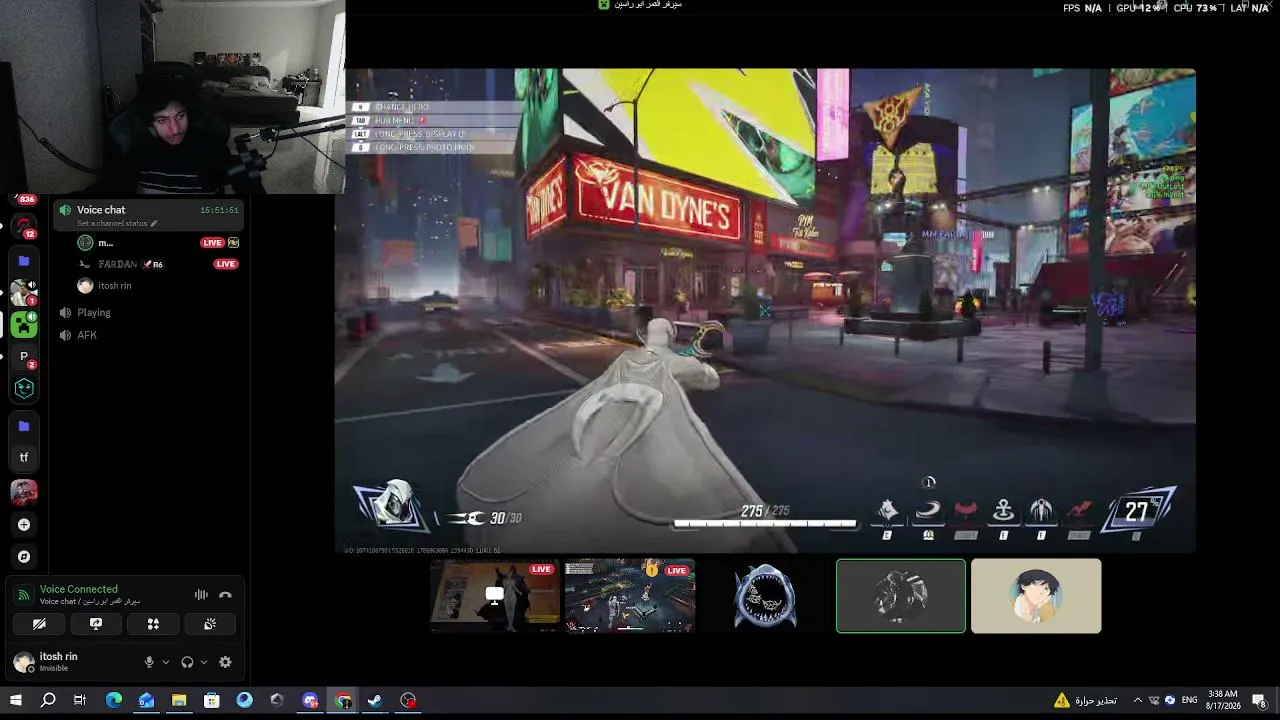Viewport: 1280px width, 720px height.
Task: Click Windows Start button
Action: 15,700
